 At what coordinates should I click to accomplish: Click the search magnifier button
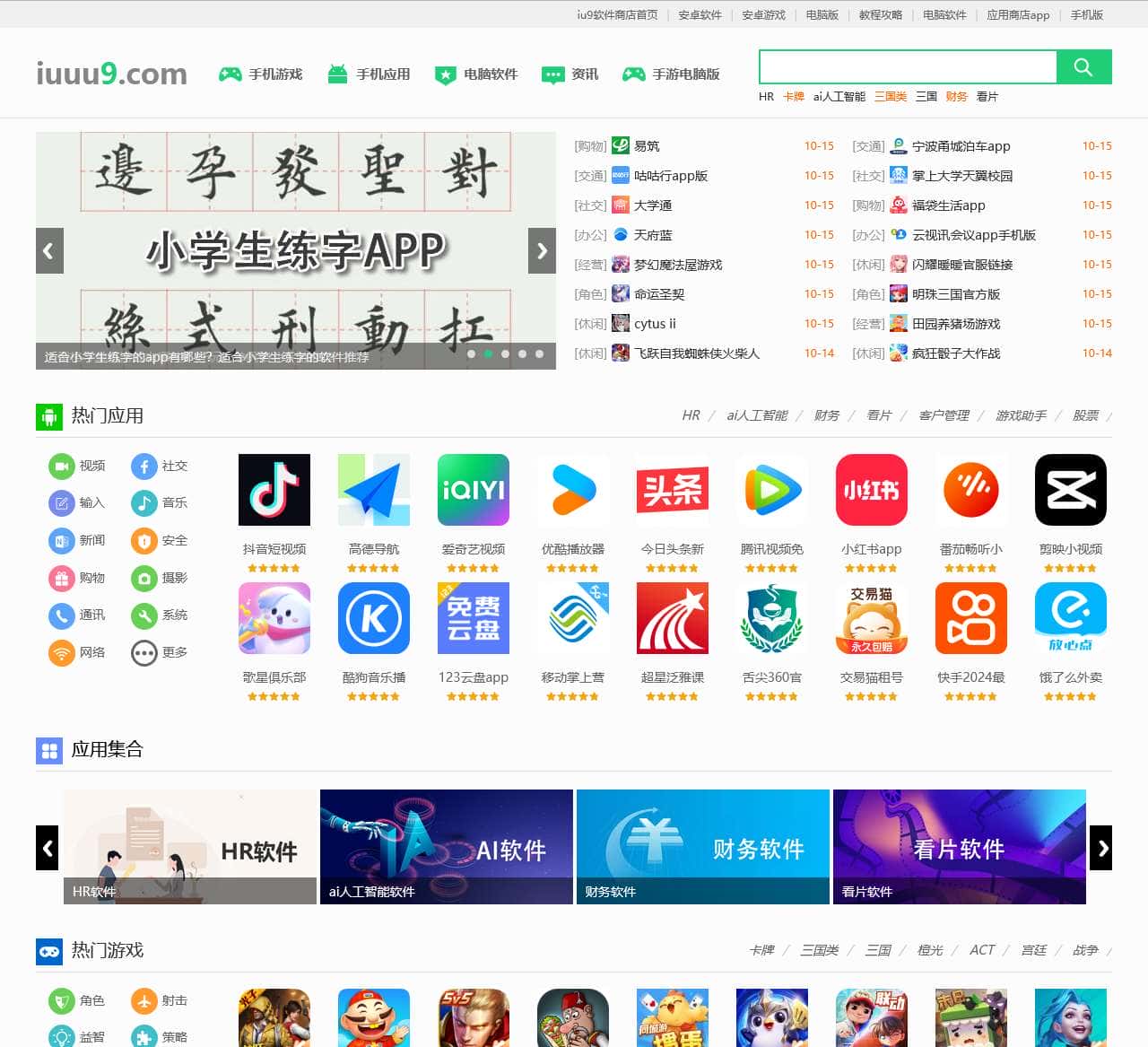[1083, 67]
